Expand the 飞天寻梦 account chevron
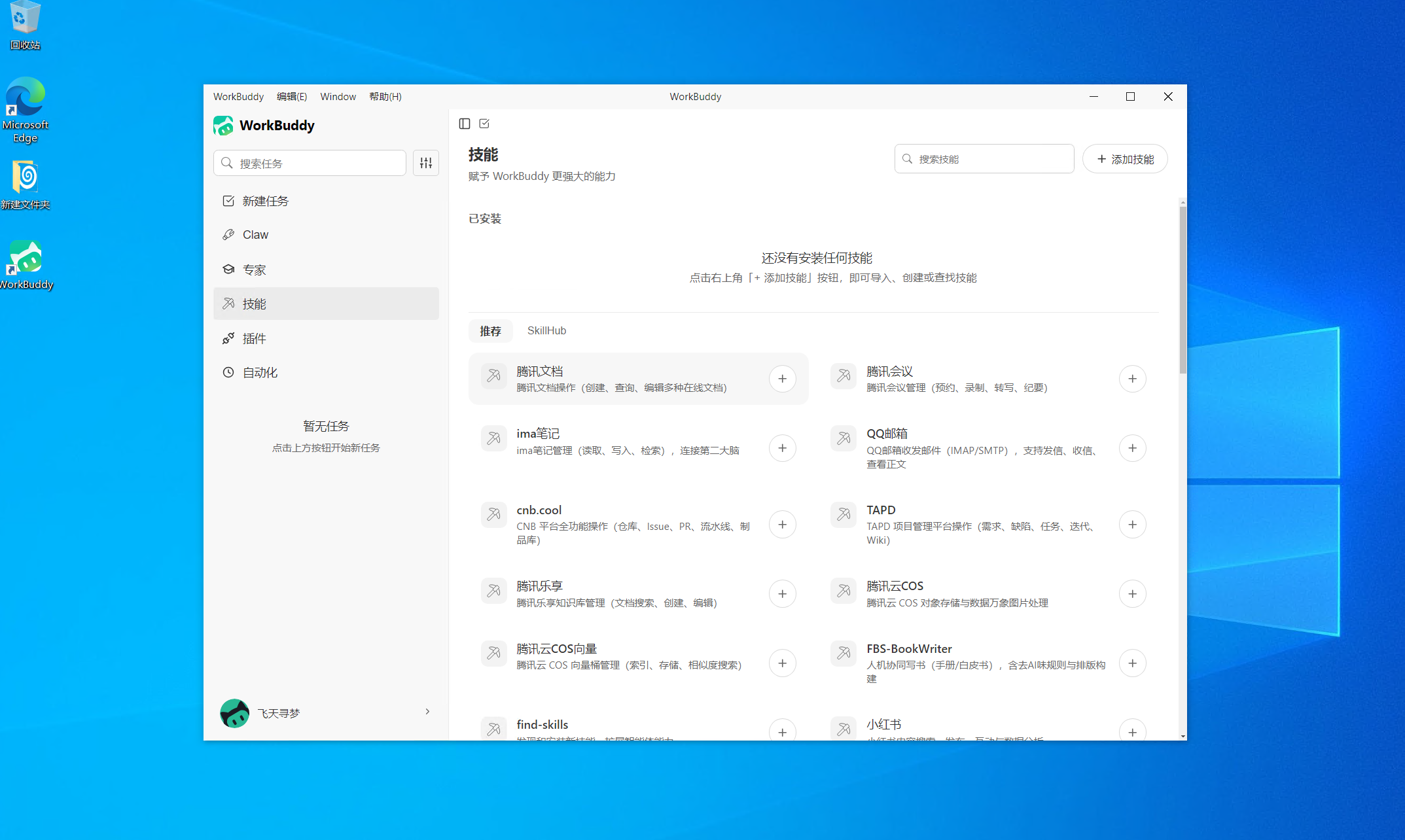This screenshot has height=840, width=1405. coord(427,712)
